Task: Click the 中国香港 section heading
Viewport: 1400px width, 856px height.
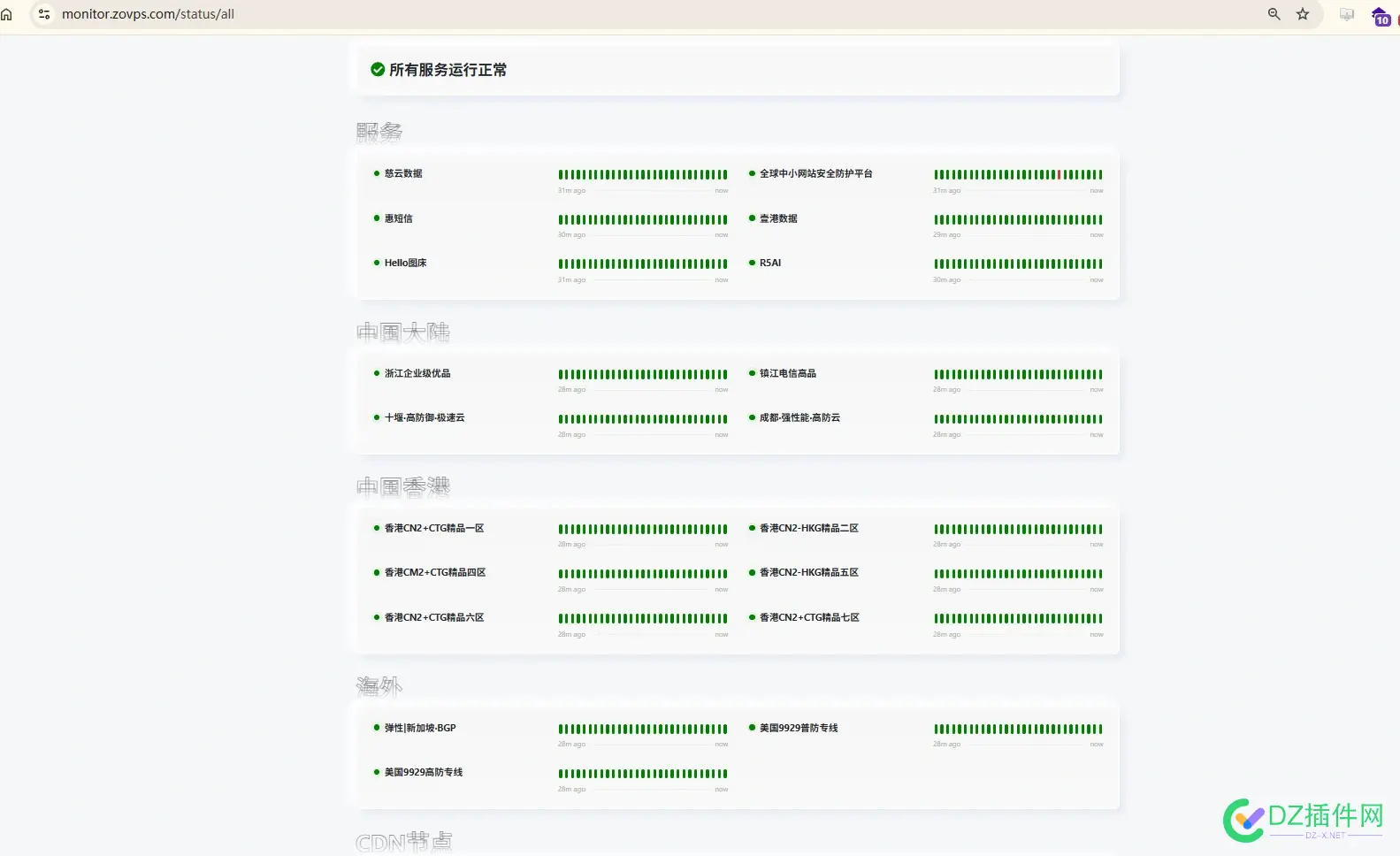Action: coord(403,486)
